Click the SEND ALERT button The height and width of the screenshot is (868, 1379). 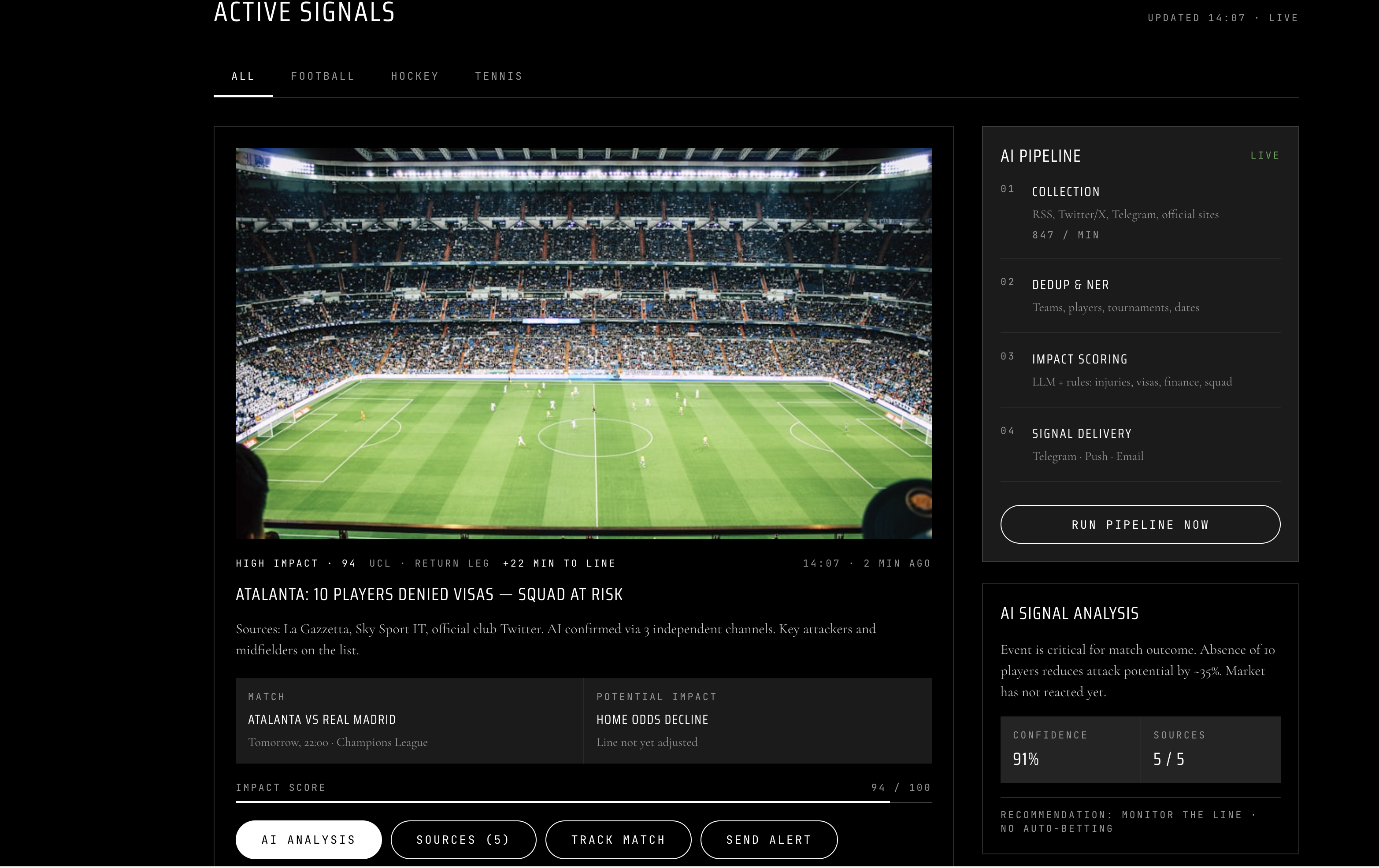[x=769, y=839]
